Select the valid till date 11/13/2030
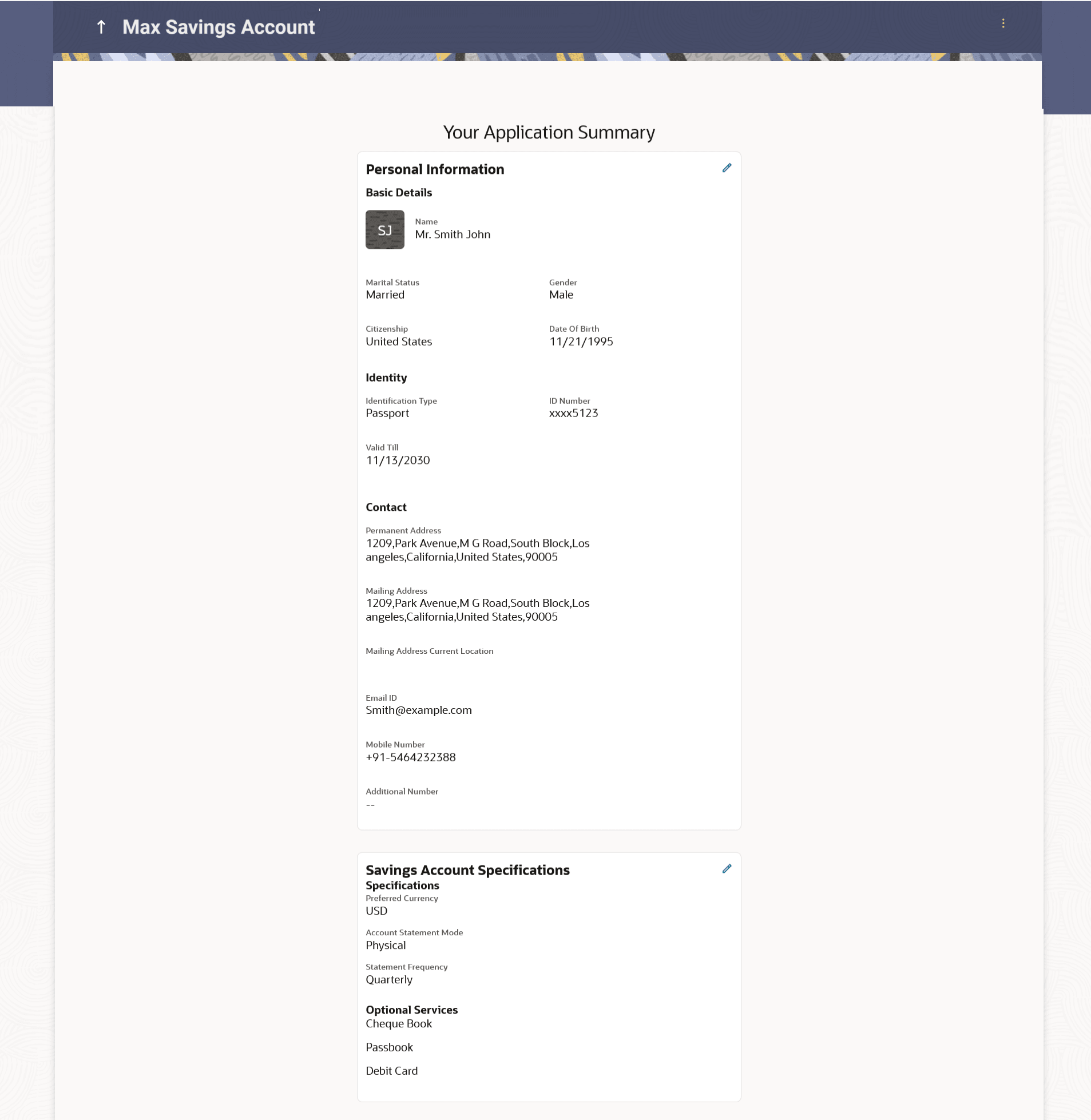The image size is (1091, 1120). coord(398,460)
